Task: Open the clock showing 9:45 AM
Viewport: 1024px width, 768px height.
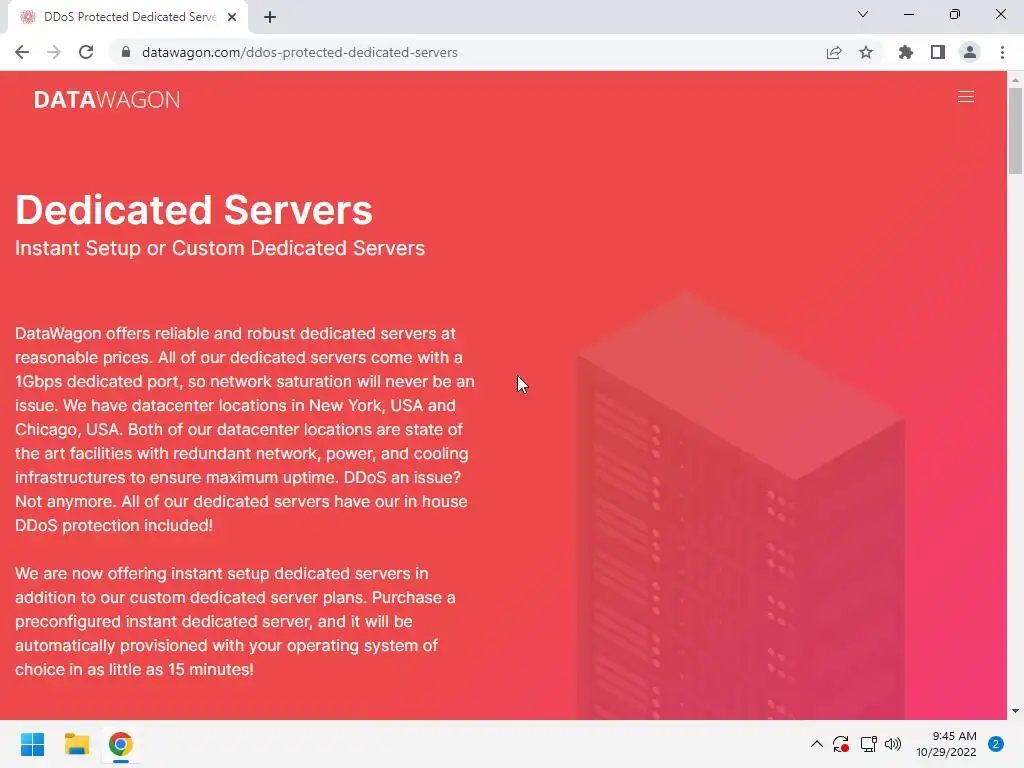Action: pos(946,744)
